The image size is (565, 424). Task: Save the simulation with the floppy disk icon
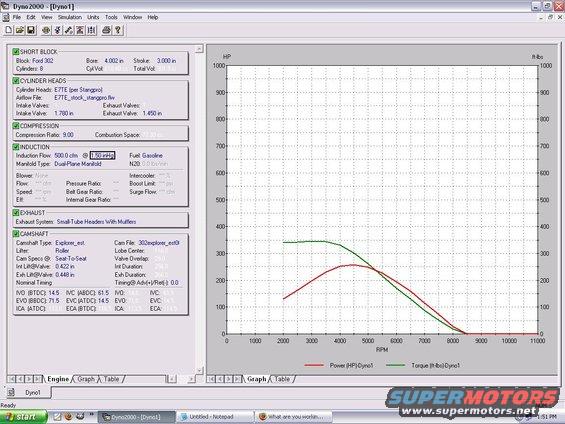pos(31,30)
